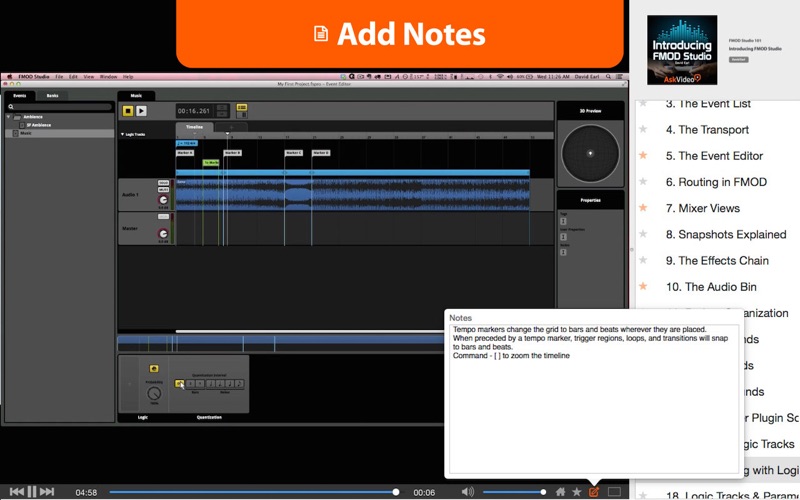Click Marker A on logic track
Screen dimensions: 800x500
(185, 153)
